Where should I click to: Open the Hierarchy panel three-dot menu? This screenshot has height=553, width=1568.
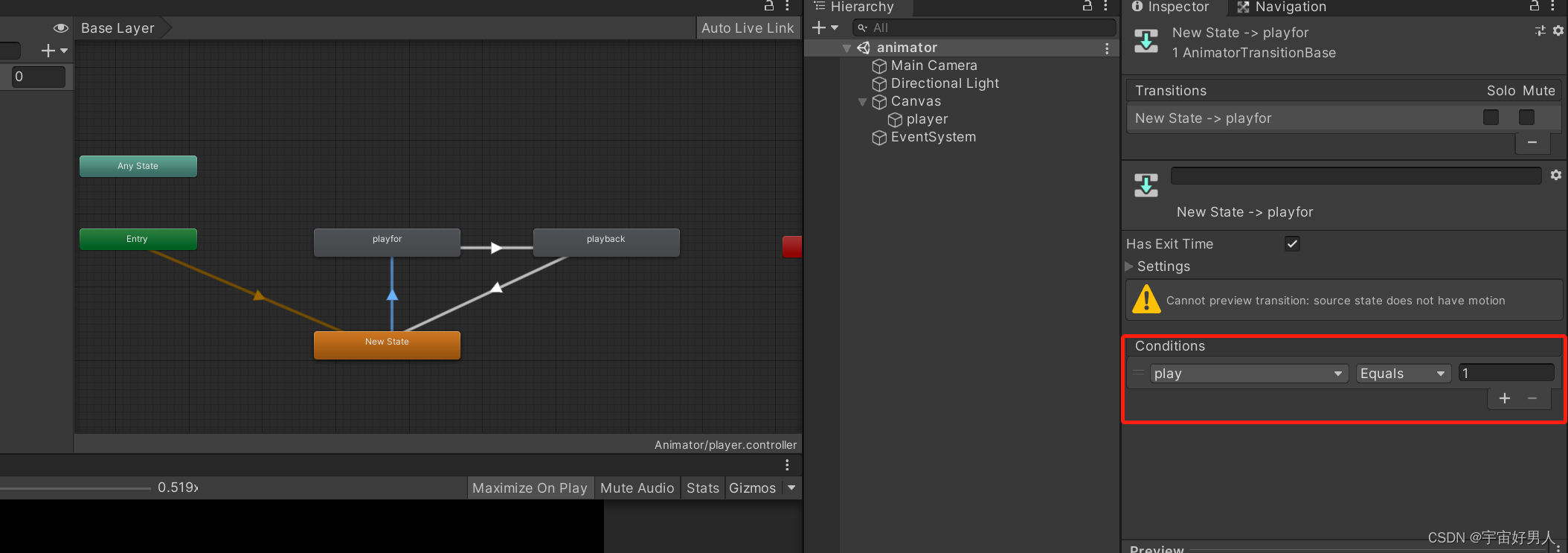coord(1106,6)
